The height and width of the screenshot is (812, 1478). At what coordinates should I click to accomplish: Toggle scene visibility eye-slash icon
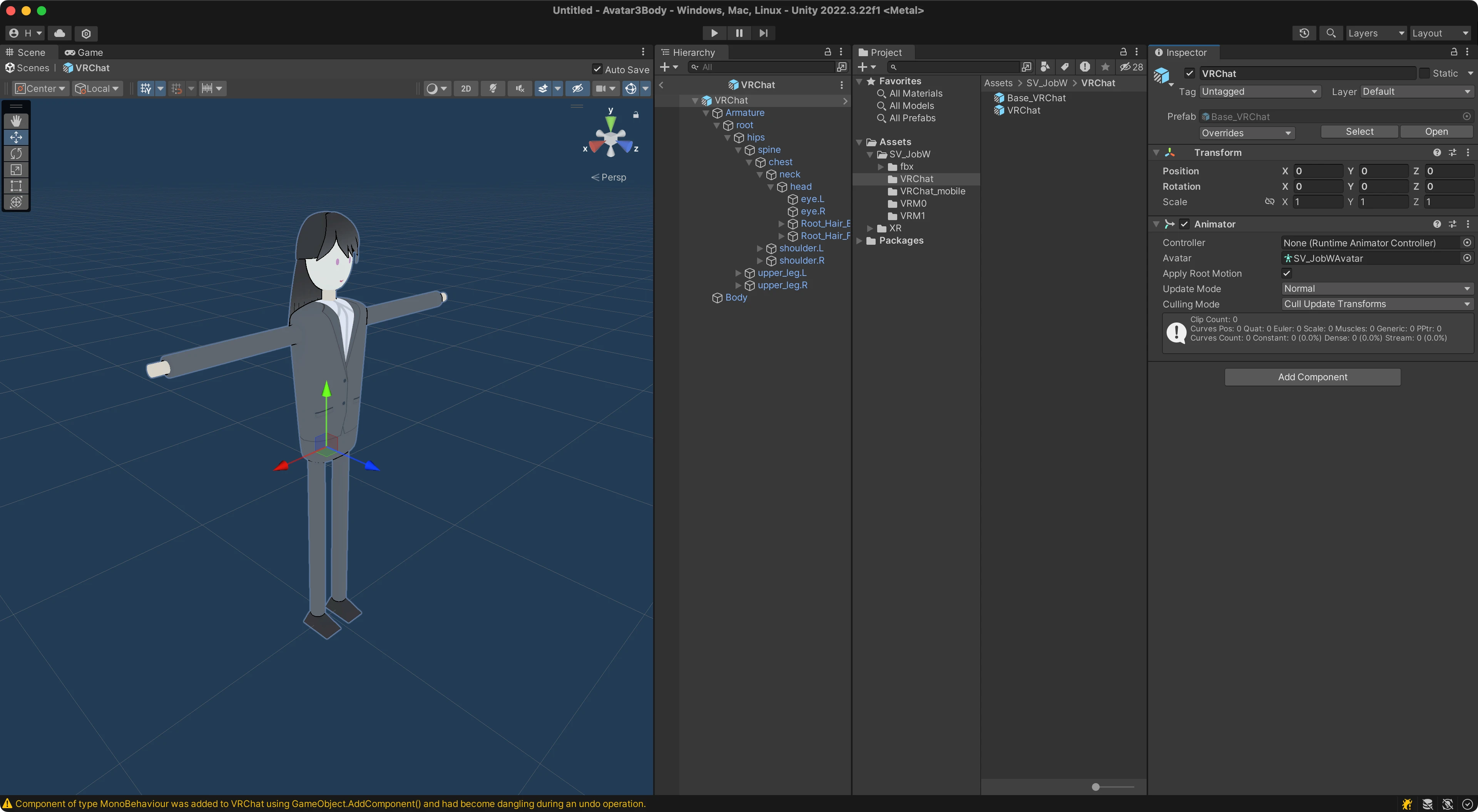coord(578,89)
